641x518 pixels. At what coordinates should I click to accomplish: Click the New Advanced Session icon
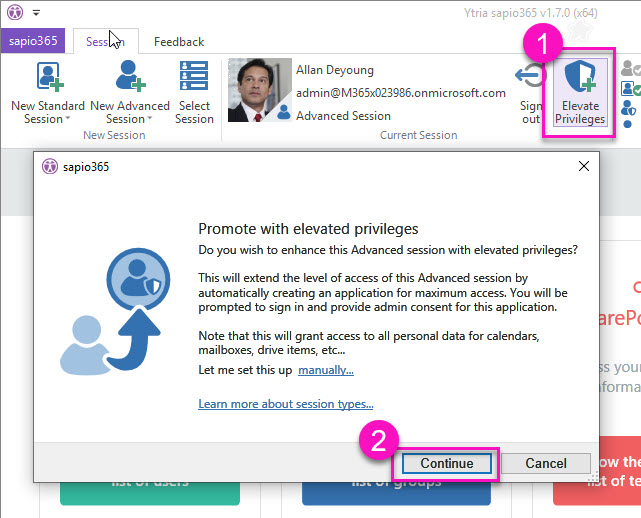coord(130,76)
